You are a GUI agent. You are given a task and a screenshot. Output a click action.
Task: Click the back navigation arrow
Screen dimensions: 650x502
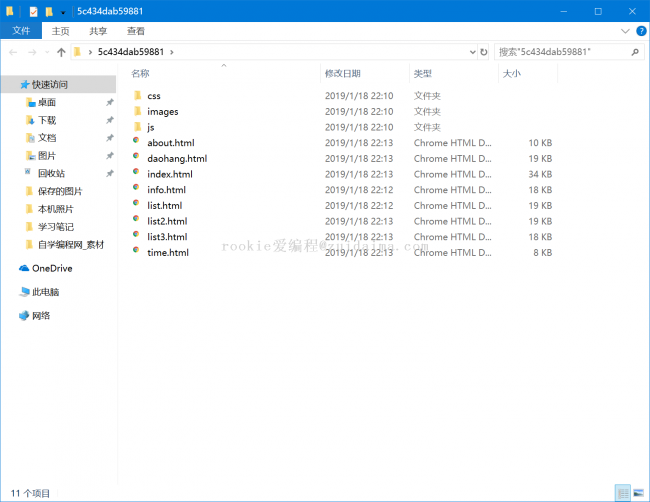[13, 51]
